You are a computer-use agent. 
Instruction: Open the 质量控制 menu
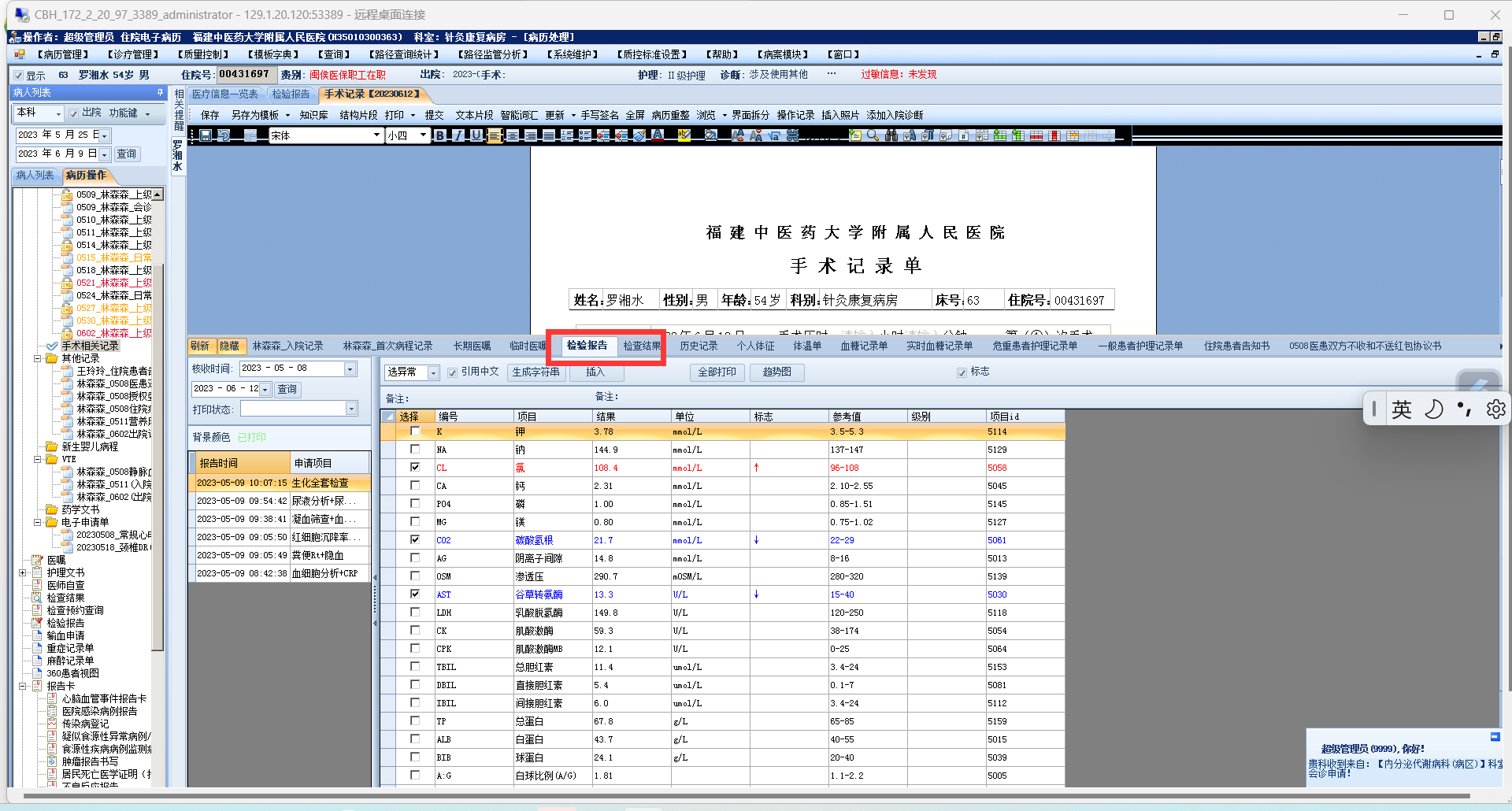click(x=203, y=54)
